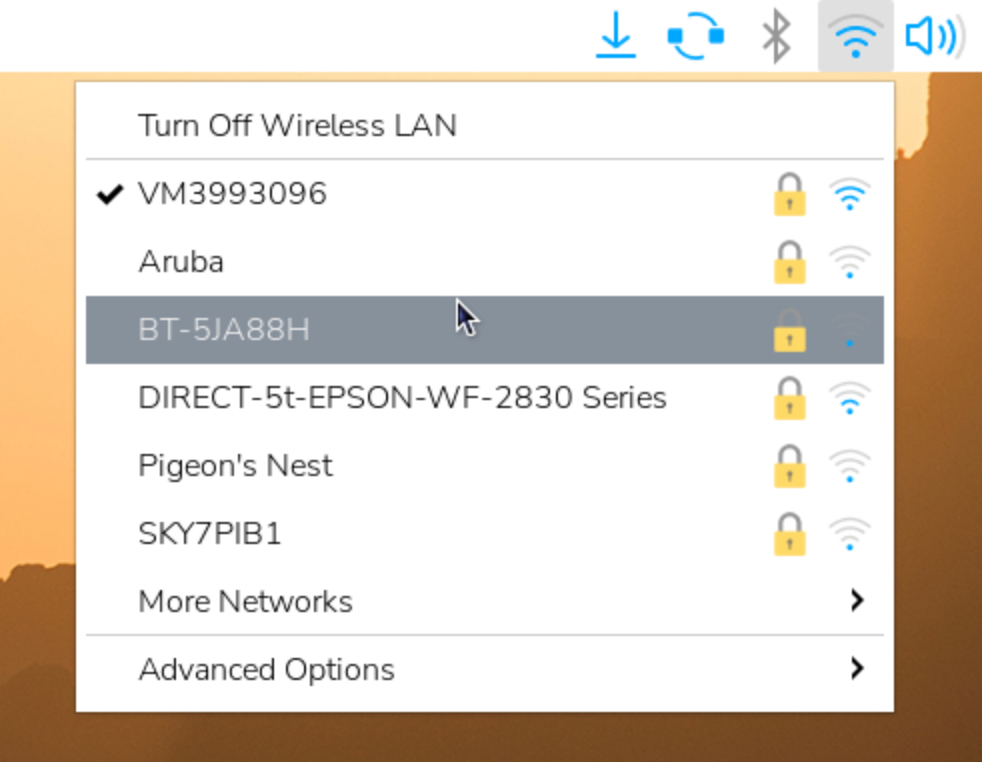Choose the highlighted BT-5JA88H network
This screenshot has height=762, width=982.
click(224, 330)
